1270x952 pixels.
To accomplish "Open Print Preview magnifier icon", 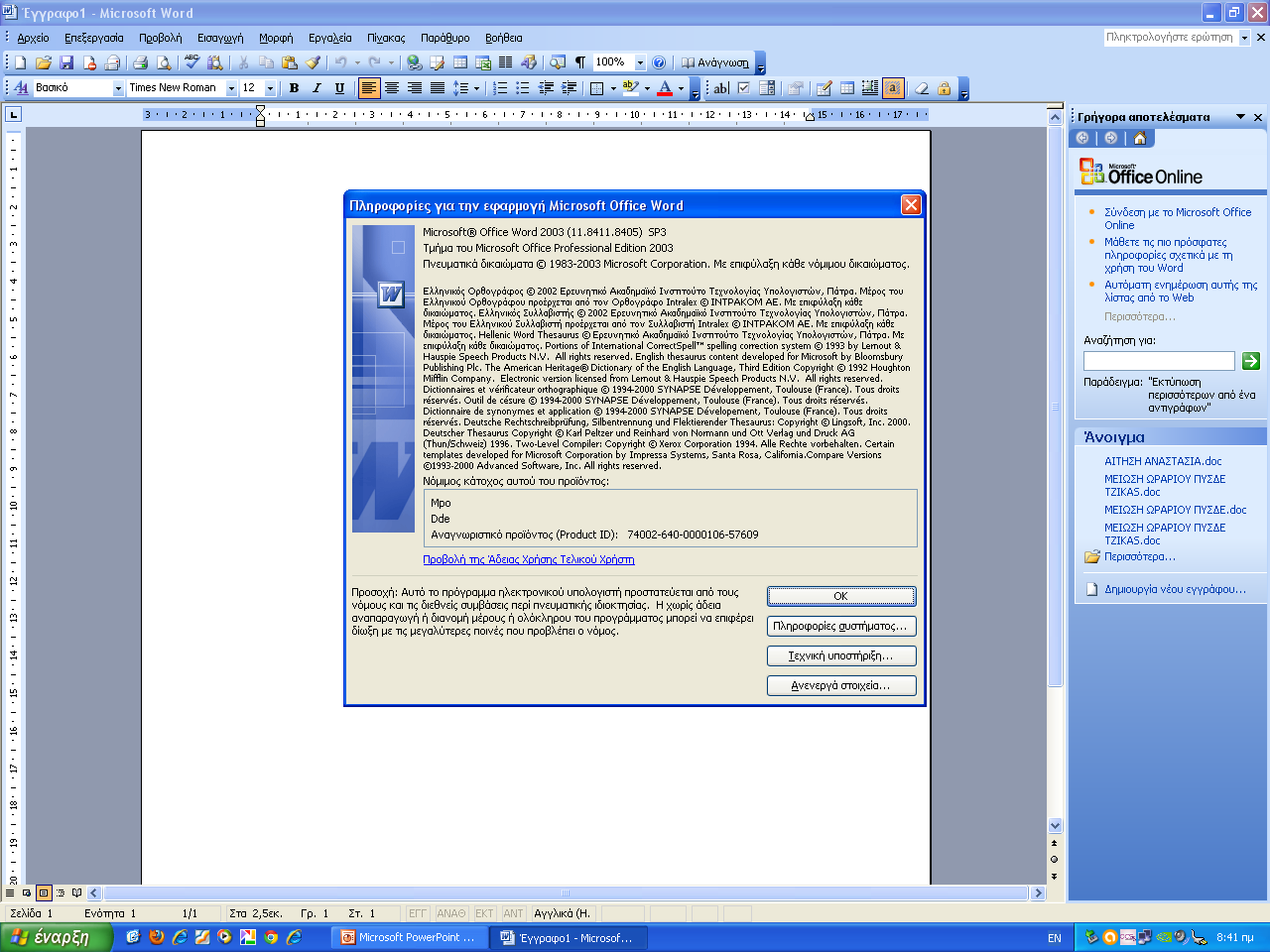I will [x=164, y=62].
